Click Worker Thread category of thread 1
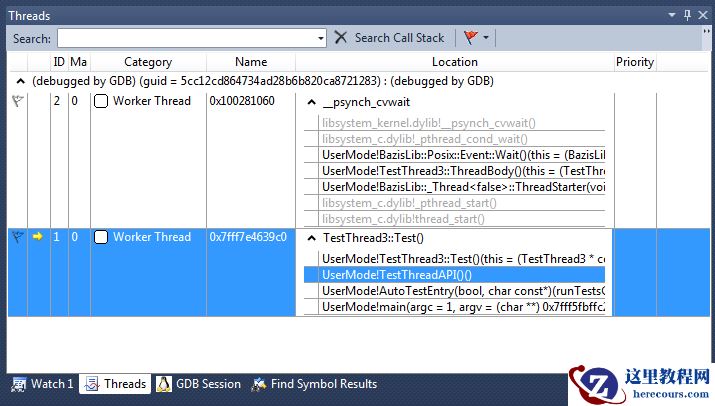715x406 pixels. [x=152, y=237]
